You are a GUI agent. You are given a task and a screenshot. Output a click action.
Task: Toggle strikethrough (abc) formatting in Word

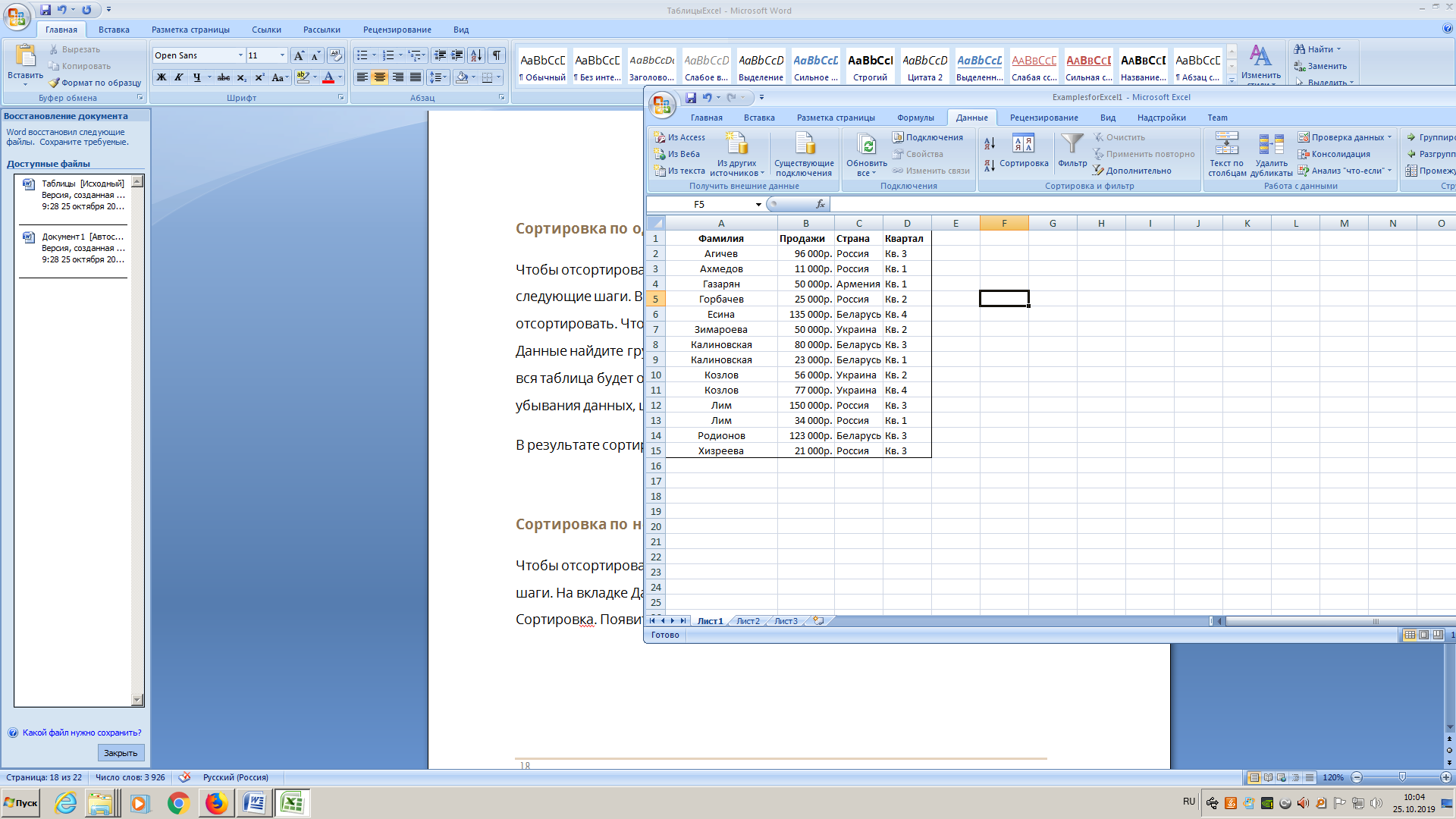coord(223,77)
